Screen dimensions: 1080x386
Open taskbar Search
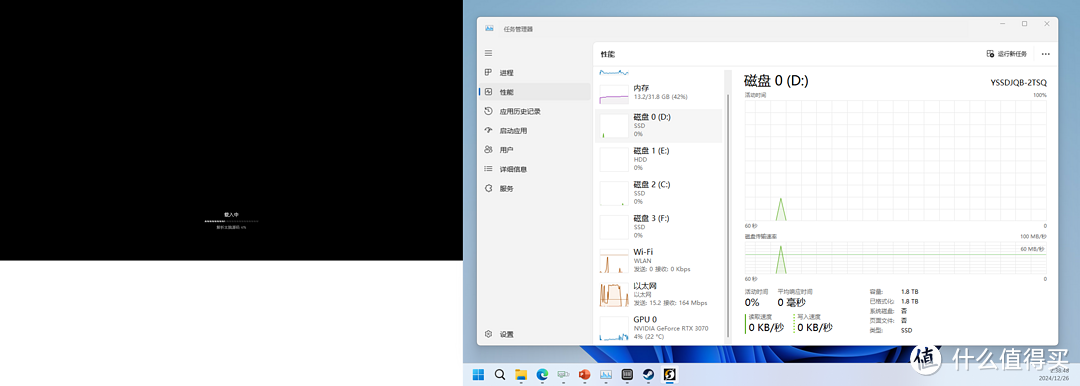pyautogui.click(x=500, y=374)
